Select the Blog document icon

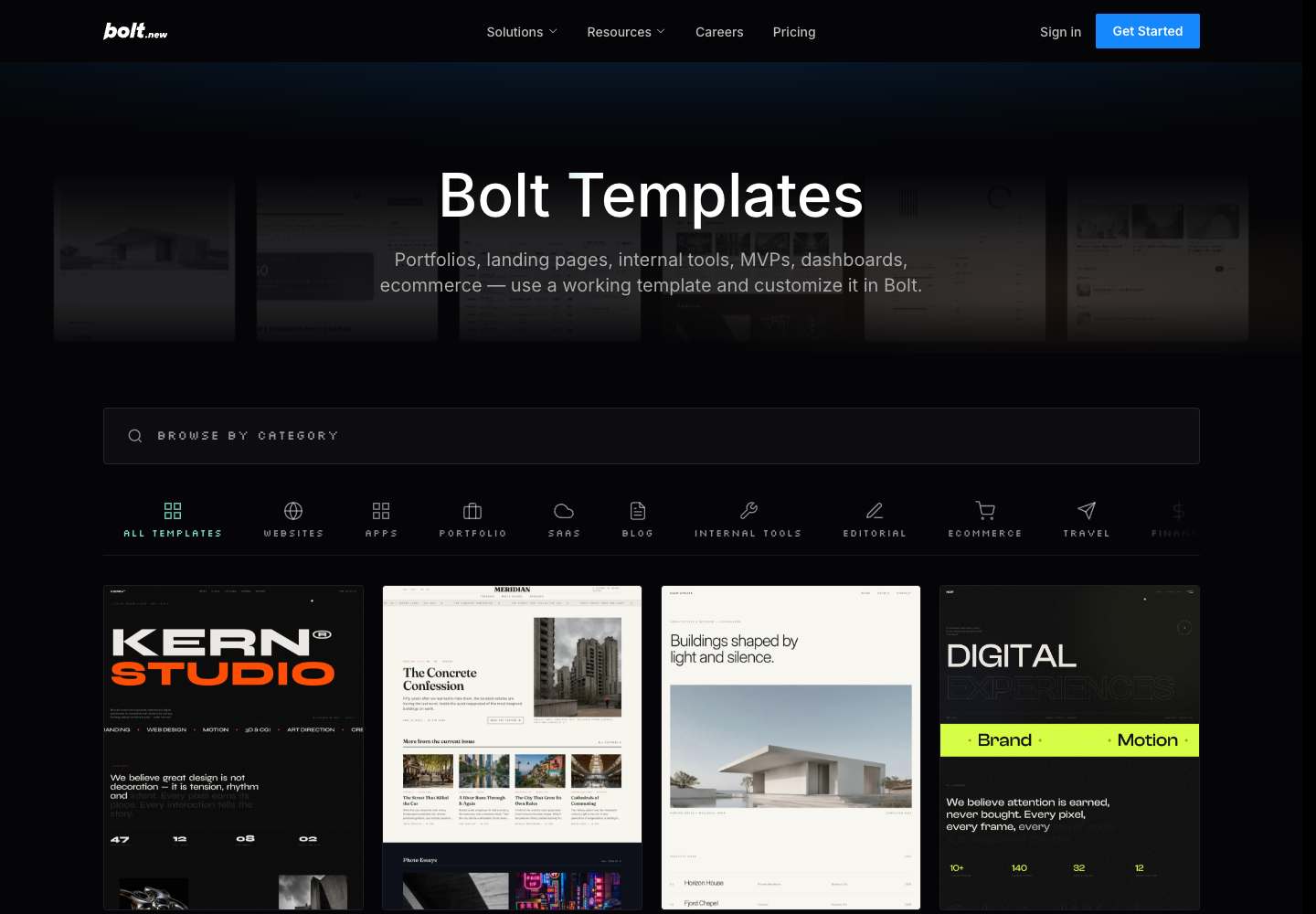tap(638, 511)
